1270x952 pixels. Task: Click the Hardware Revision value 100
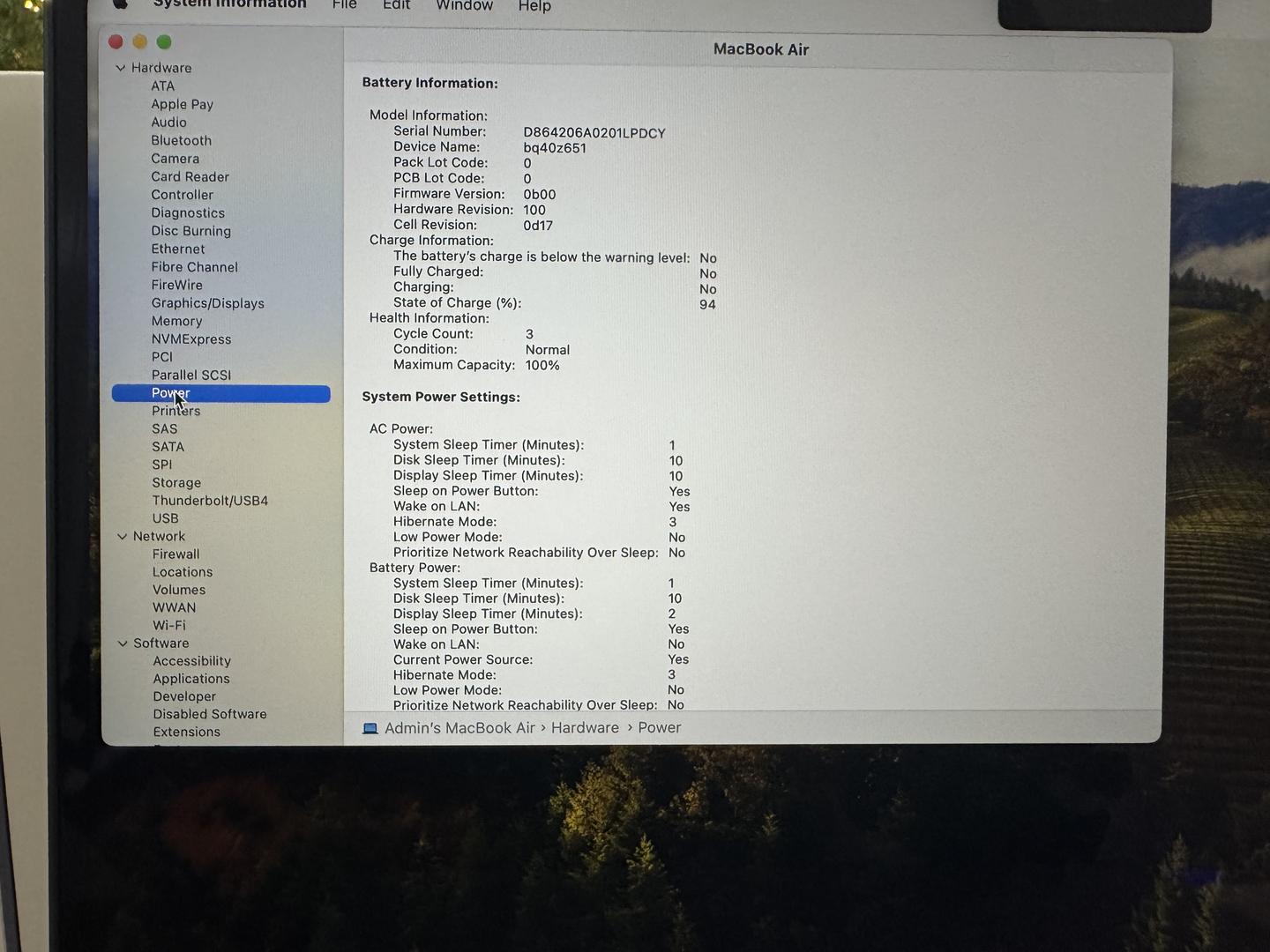(x=534, y=211)
